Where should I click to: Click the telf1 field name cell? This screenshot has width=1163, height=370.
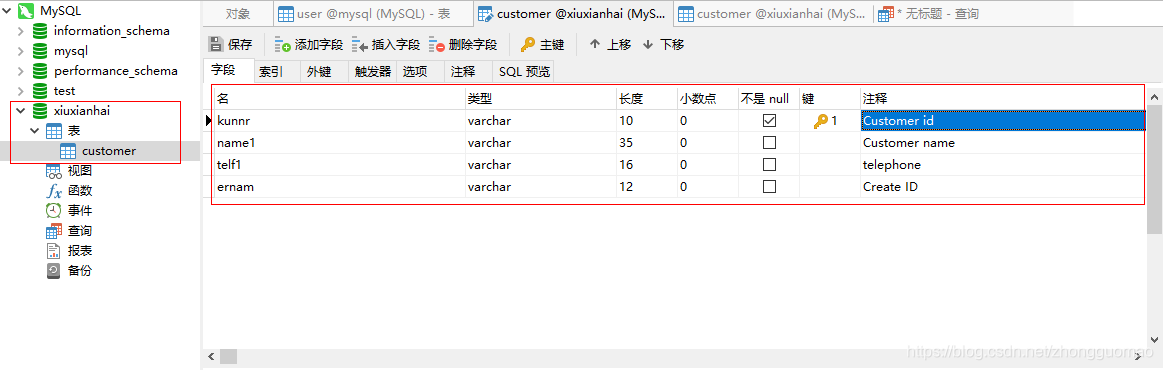point(340,165)
